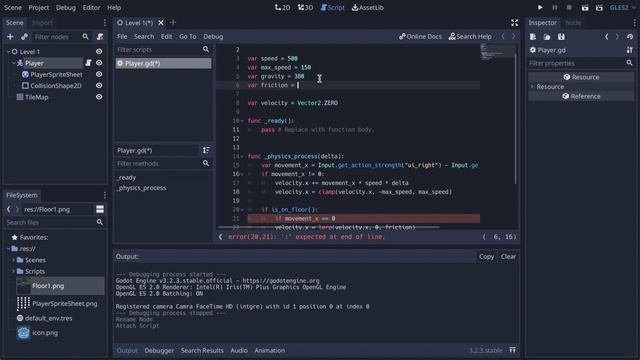The width and height of the screenshot is (640, 360).
Task: Toggle alphabetical sorting of methods list
Action: pyautogui.click(x=206, y=151)
